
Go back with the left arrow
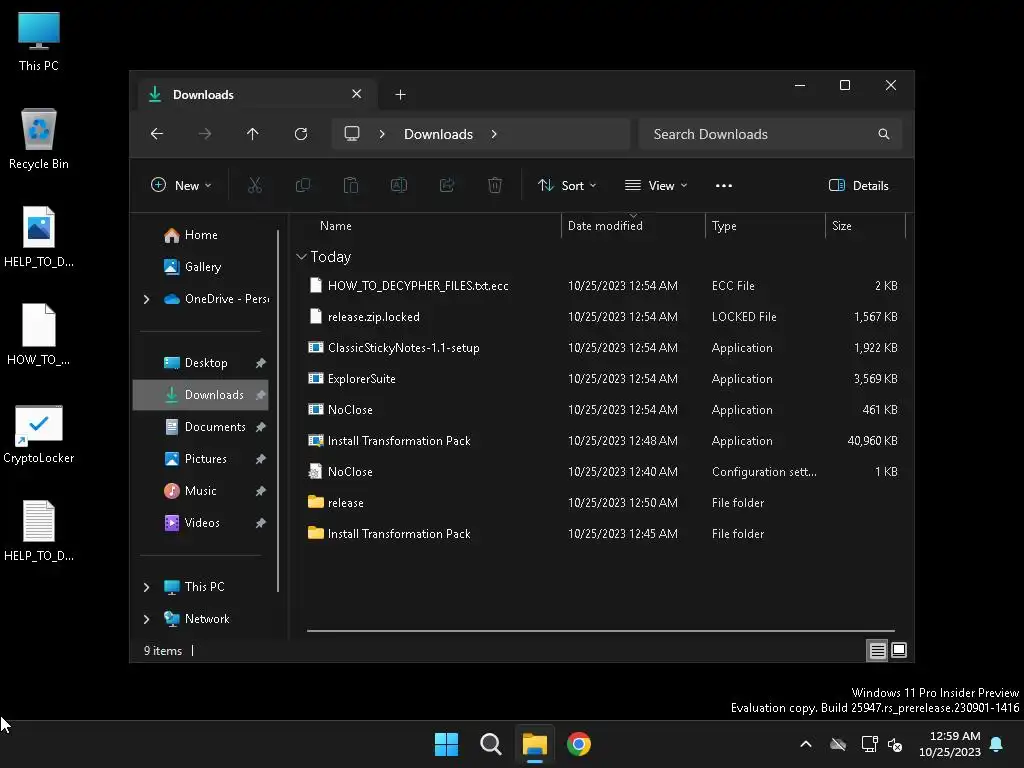157,134
